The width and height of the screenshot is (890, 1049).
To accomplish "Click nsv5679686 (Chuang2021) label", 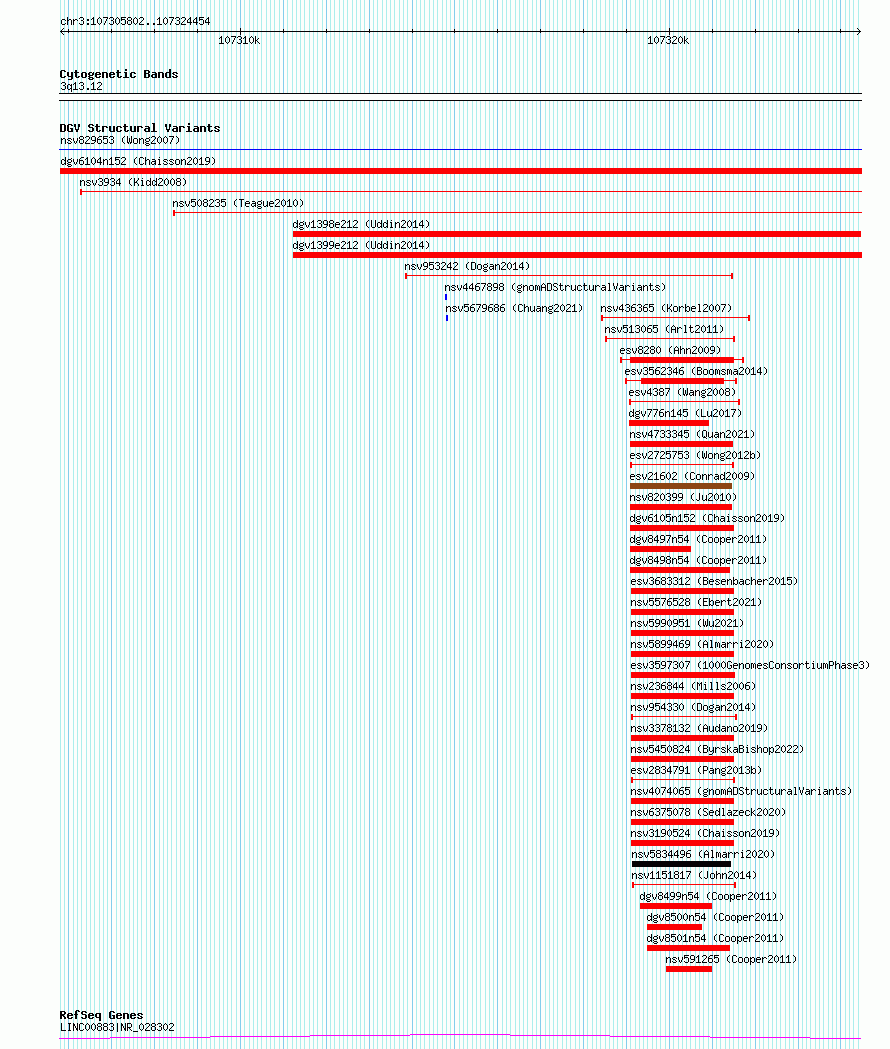I will pyautogui.click(x=514, y=308).
